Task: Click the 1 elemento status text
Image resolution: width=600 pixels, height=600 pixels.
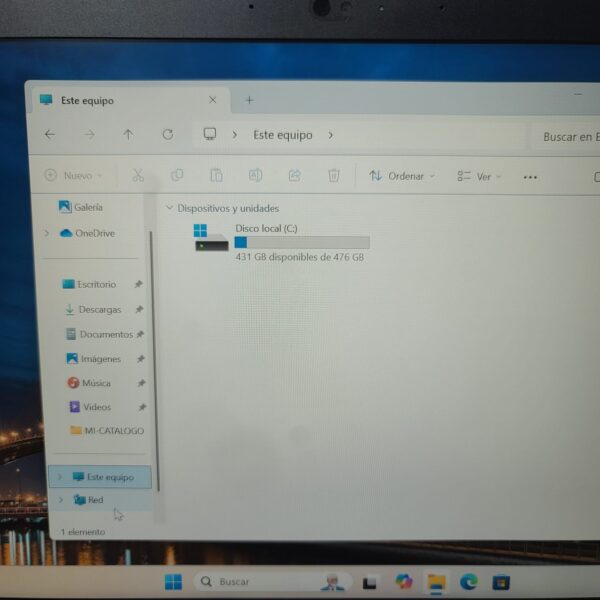Action: (x=83, y=532)
